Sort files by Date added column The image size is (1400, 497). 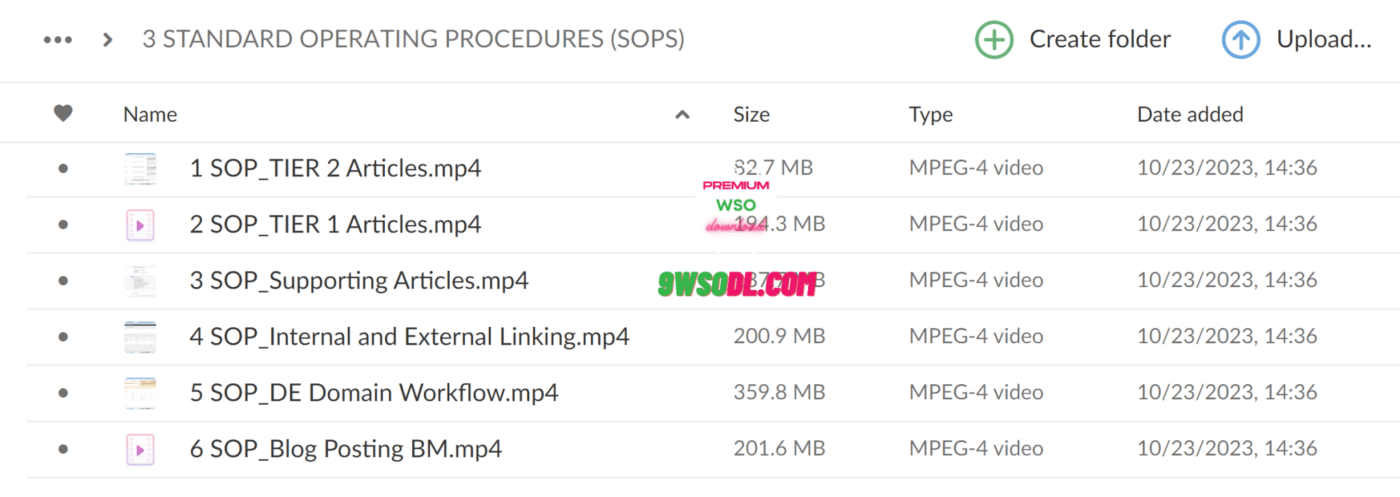[1190, 114]
